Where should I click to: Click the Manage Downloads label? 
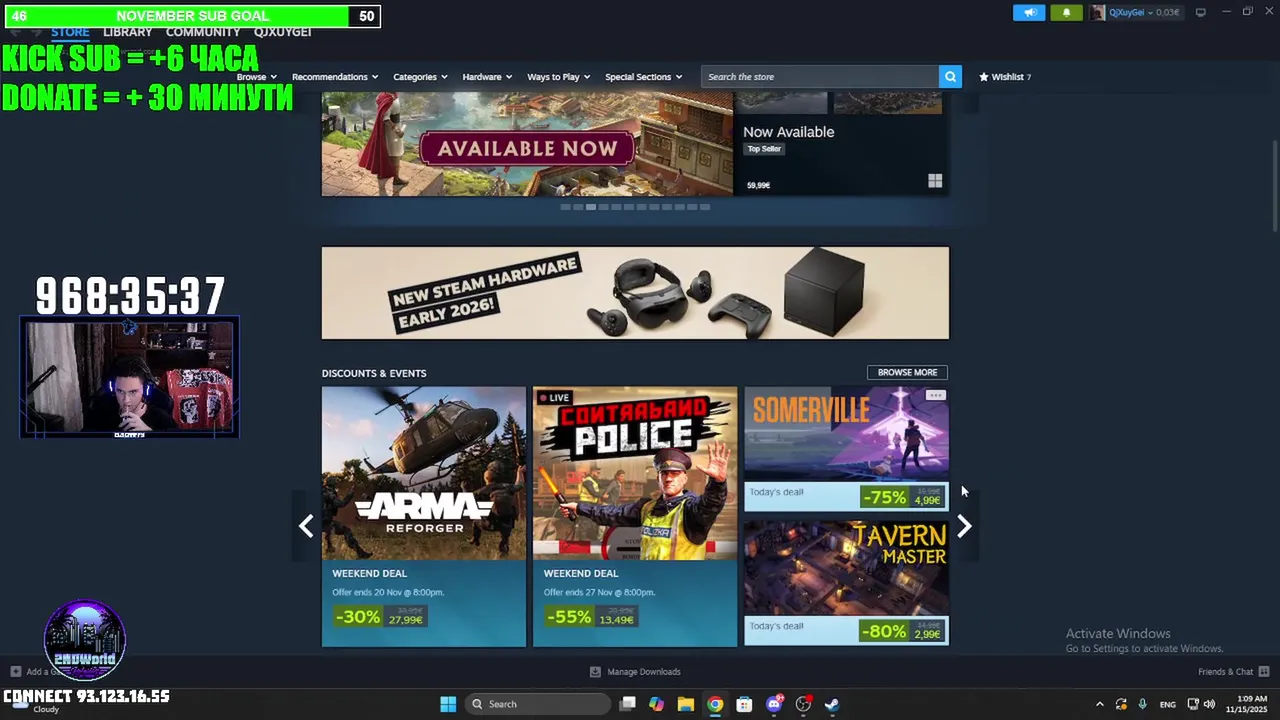(x=644, y=672)
